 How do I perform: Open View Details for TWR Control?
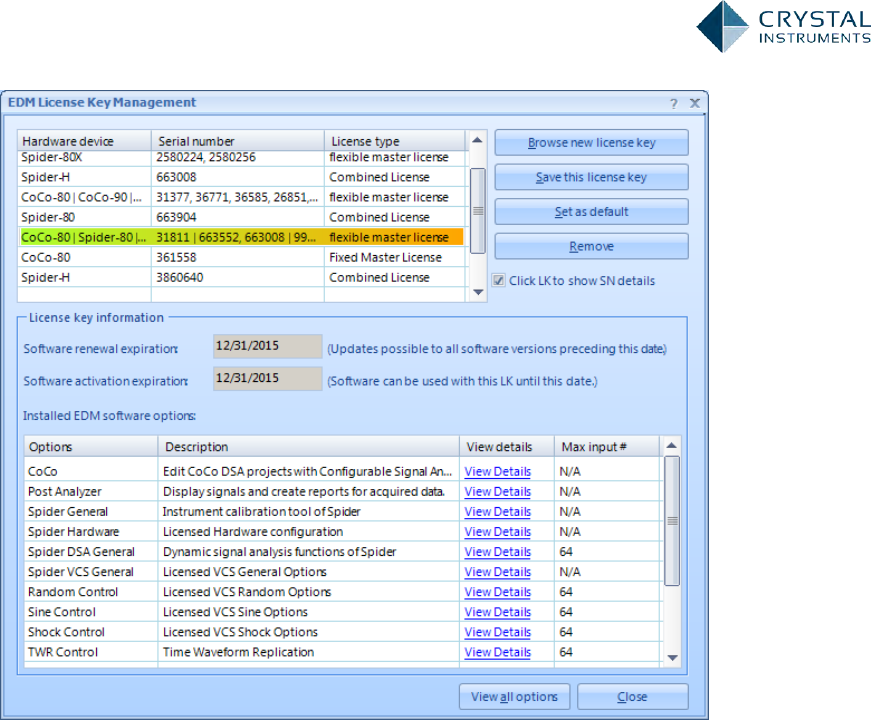click(497, 652)
